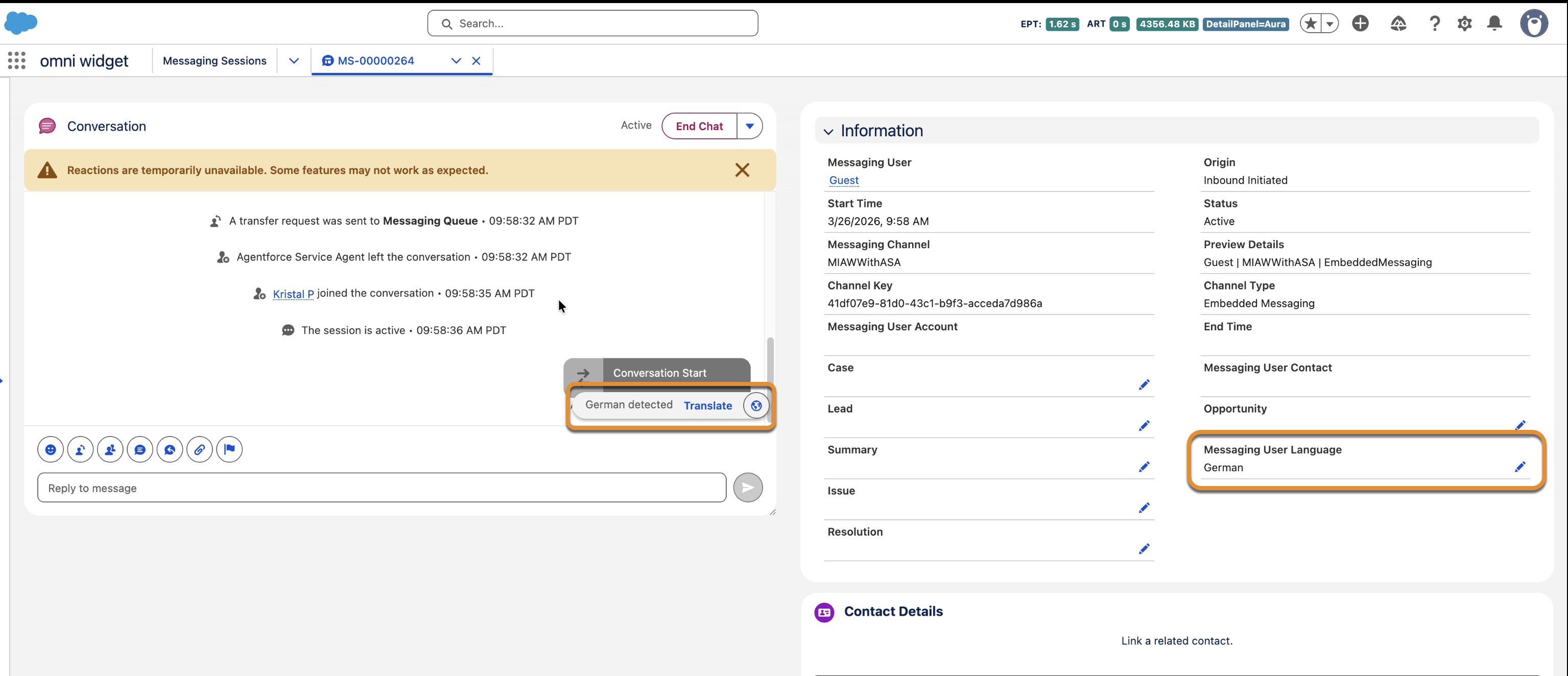This screenshot has width=1568, height=676.
Task: Open the End Chat dropdown arrow
Action: (750, 126)
